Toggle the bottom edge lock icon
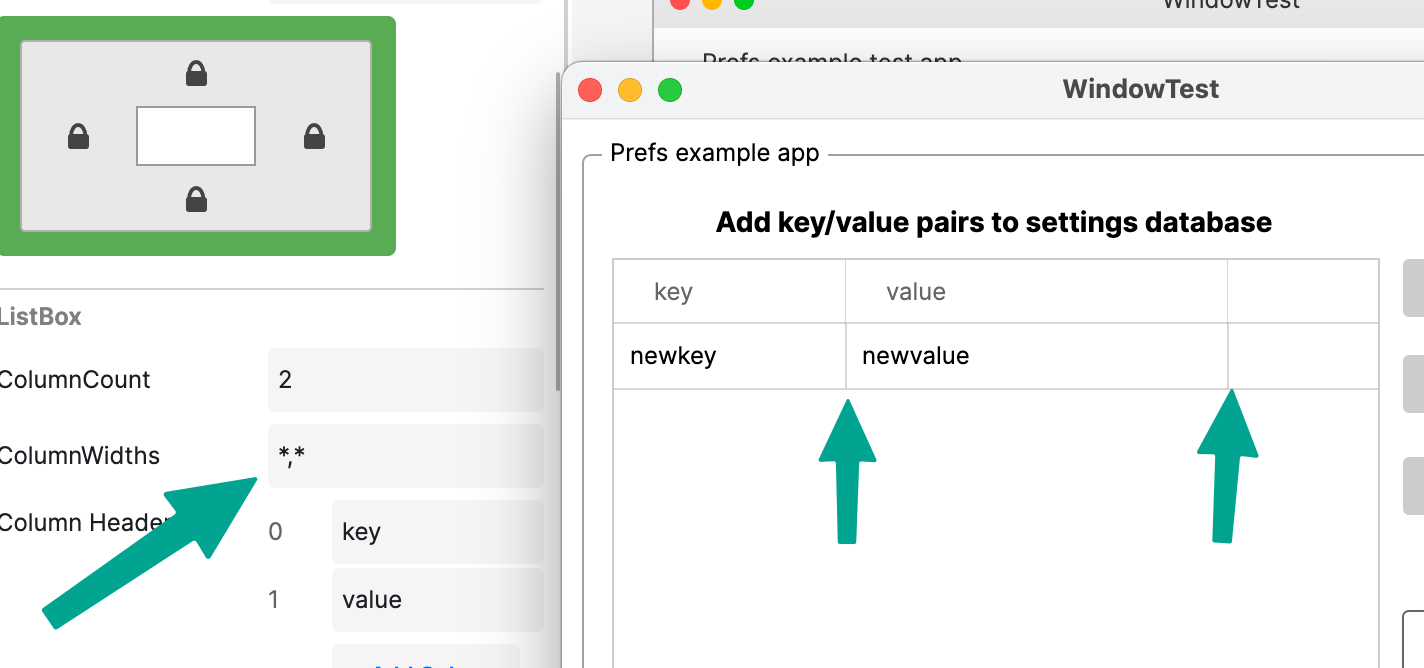 [x=196, y=199]
